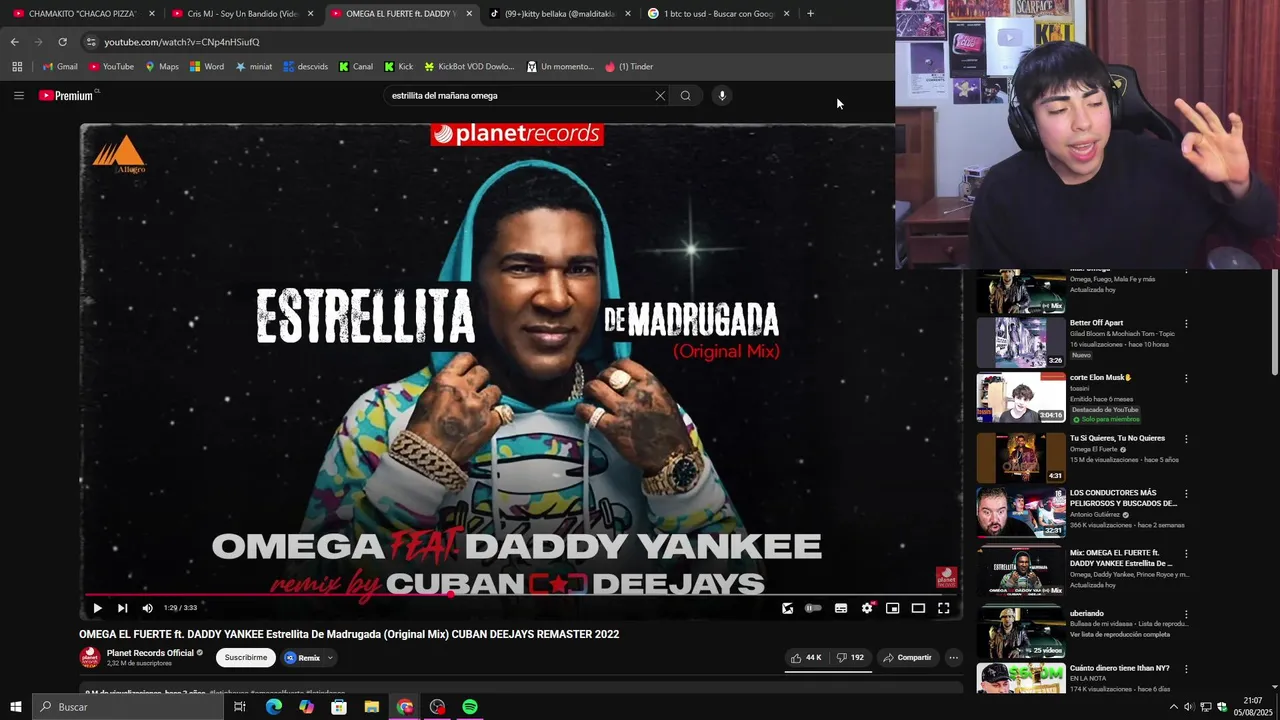Open more actions menu under the video
1280x720 pixels.
click(954, 658)
